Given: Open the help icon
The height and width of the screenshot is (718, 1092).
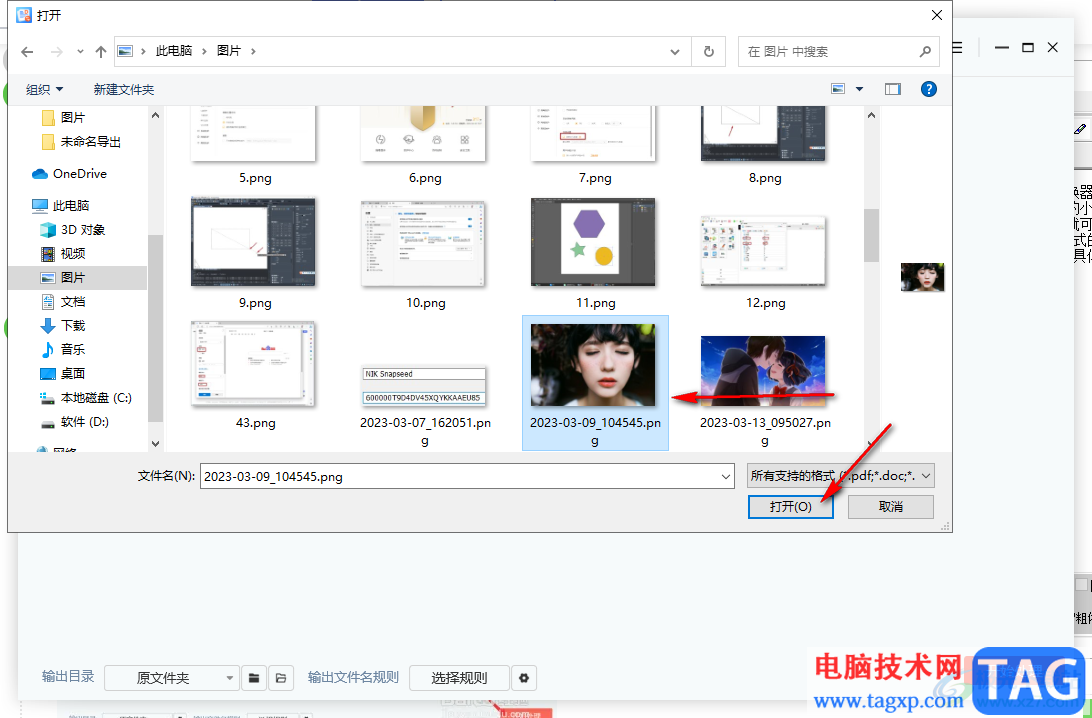Looking at the screenshot, I should 928,89.
